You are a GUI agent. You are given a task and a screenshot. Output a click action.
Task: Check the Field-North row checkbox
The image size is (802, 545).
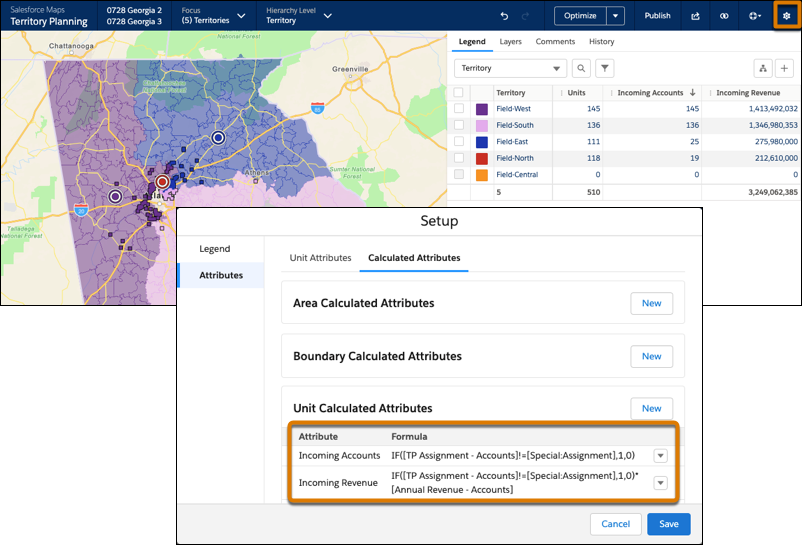(x=459, y=157)
